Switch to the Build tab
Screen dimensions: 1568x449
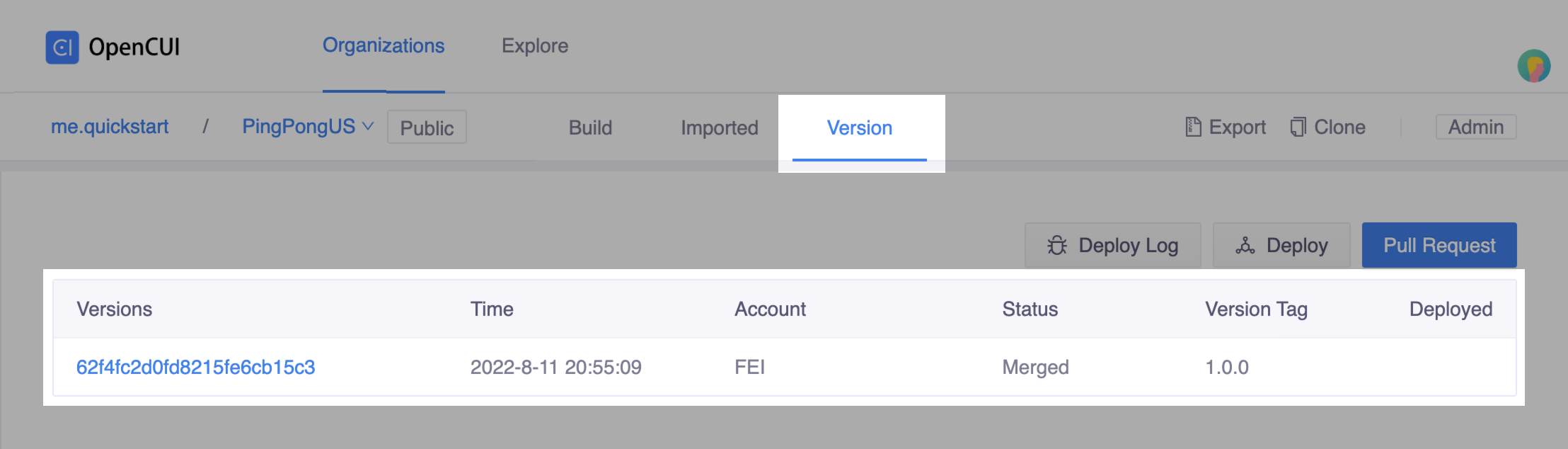[x=590, y=127]
